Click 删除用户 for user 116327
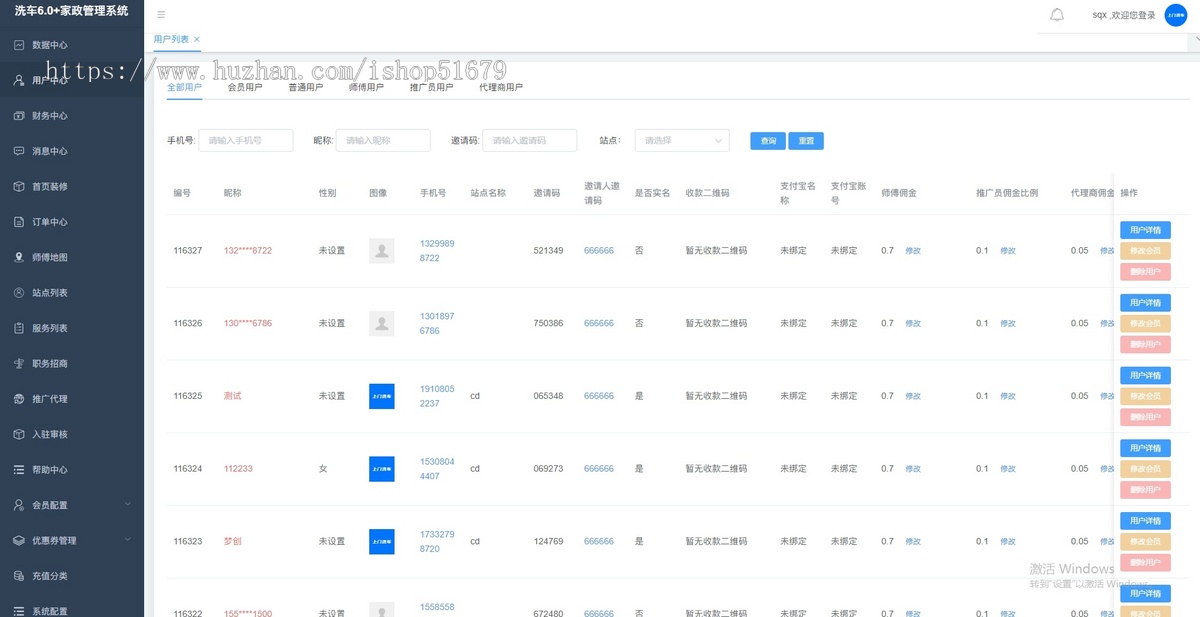 [1145, 272]
